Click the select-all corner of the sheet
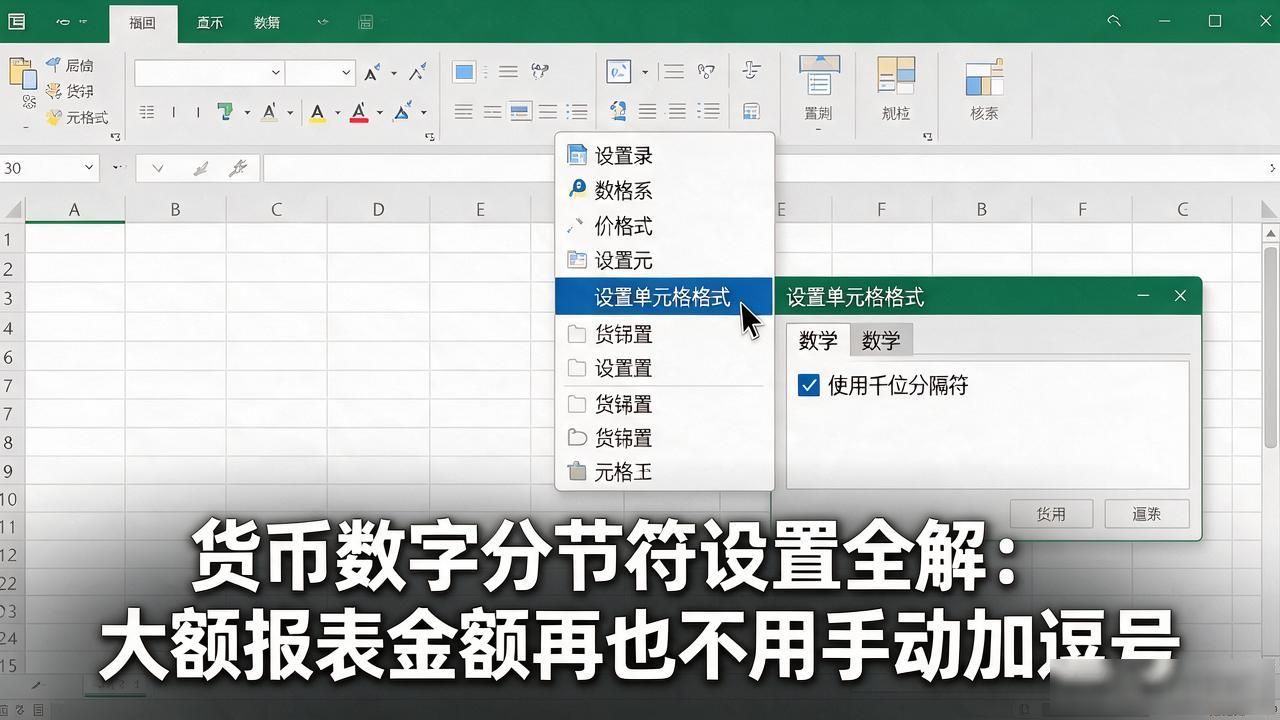This screenshot has height=720, width=1280. 12,210
